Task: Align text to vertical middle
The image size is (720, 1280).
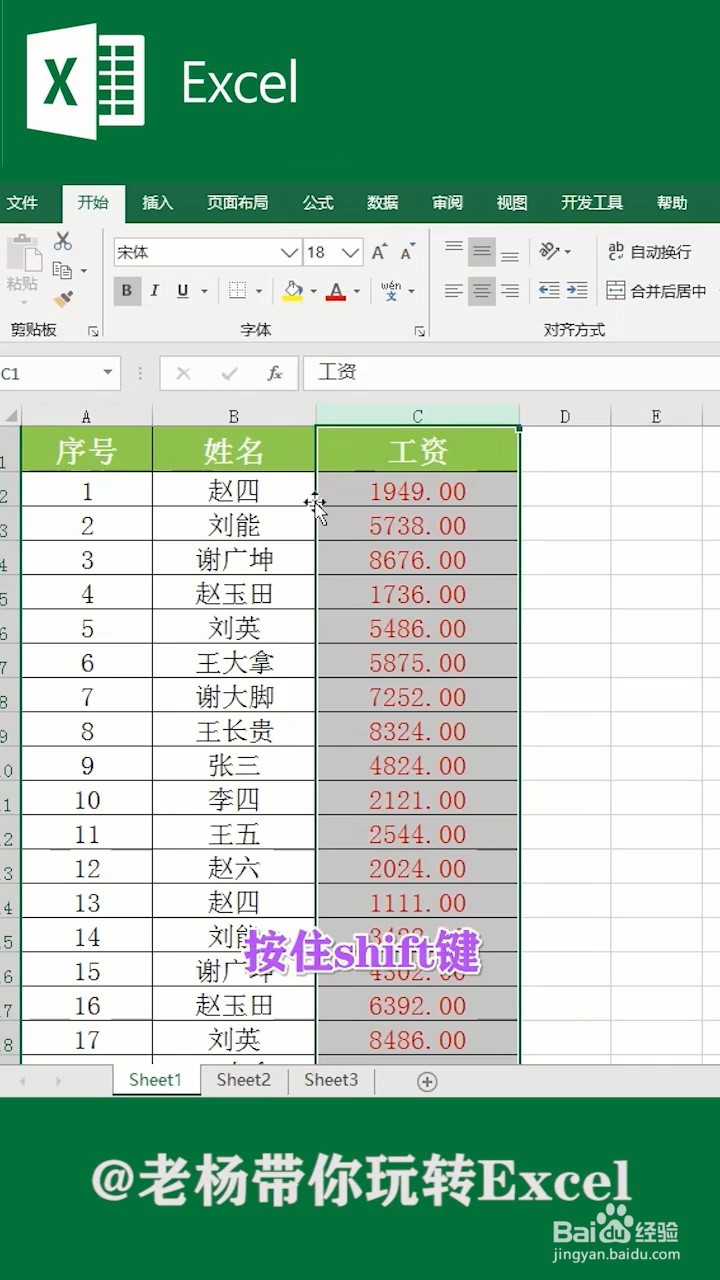Action: [482, 251]
